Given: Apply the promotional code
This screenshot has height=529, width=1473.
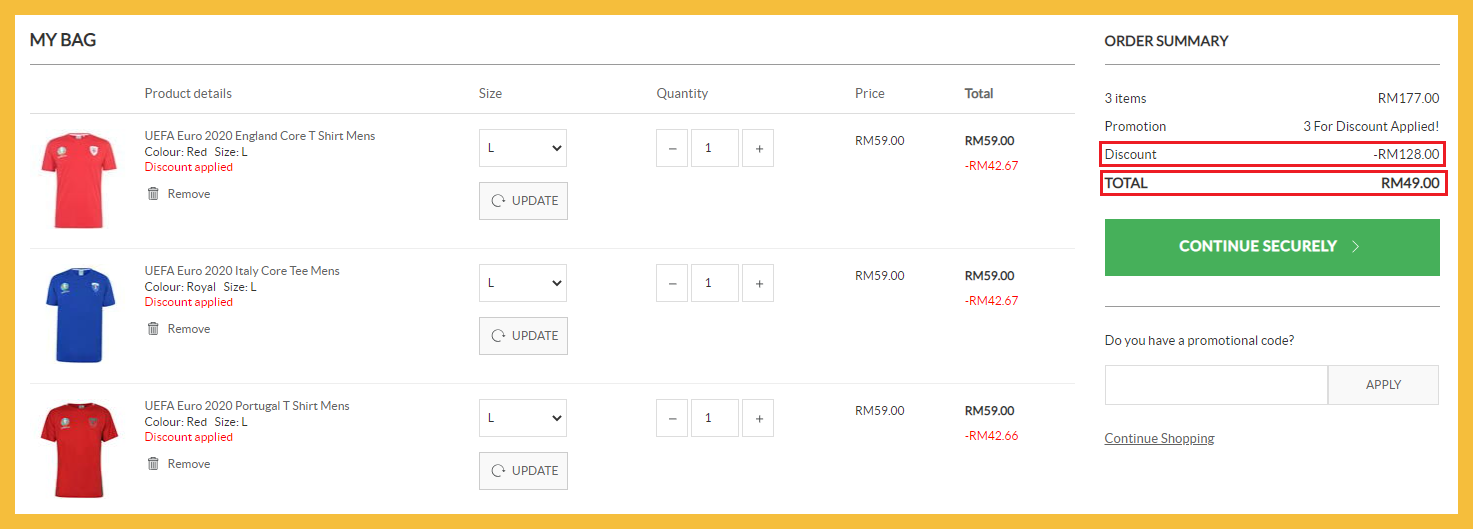Looking at the screenshot, I should pyautogui.click(x=1383, y=385).
